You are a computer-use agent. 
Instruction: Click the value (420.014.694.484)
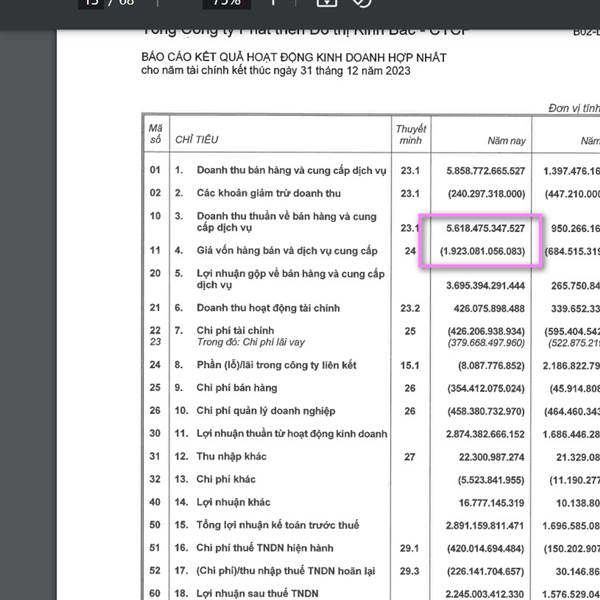(x=486, y=549)
